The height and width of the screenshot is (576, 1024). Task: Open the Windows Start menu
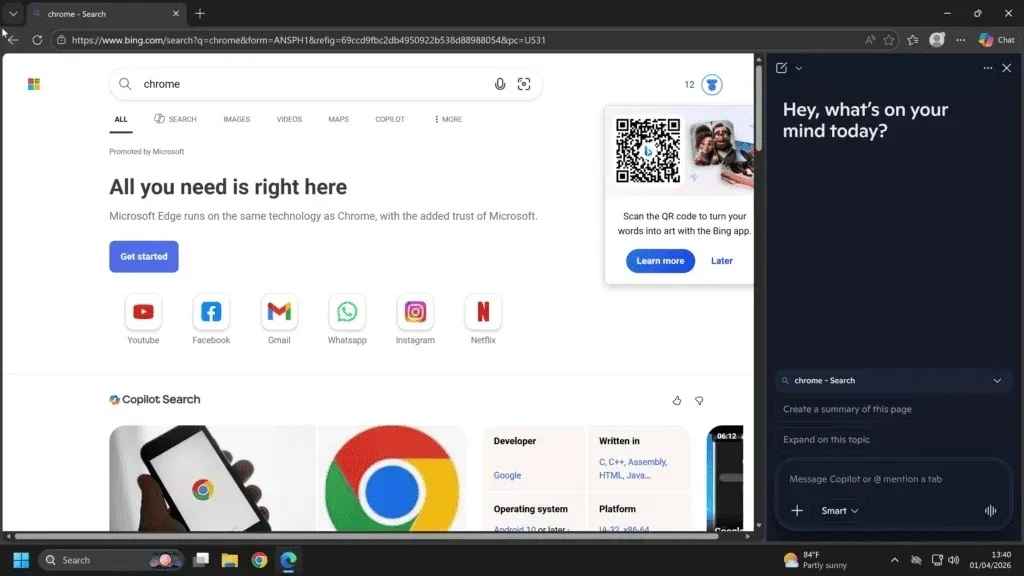click(21, 560)
